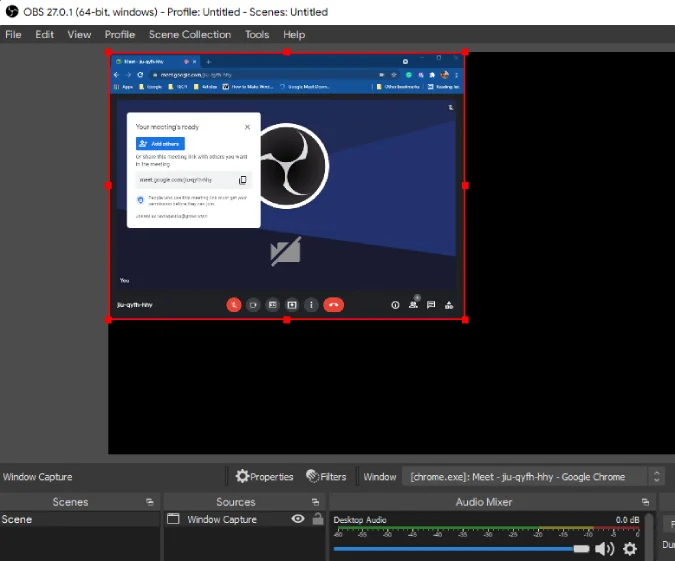Open a new tab in captured Chrome
Viewport: 675px width, 561px height.
point(208,62)
